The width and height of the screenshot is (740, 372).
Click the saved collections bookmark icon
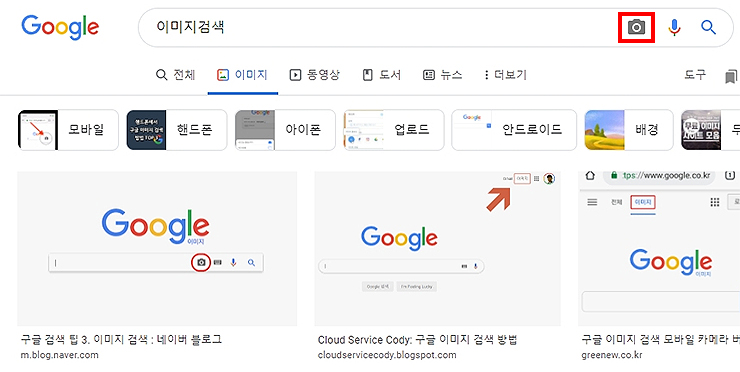731,76
